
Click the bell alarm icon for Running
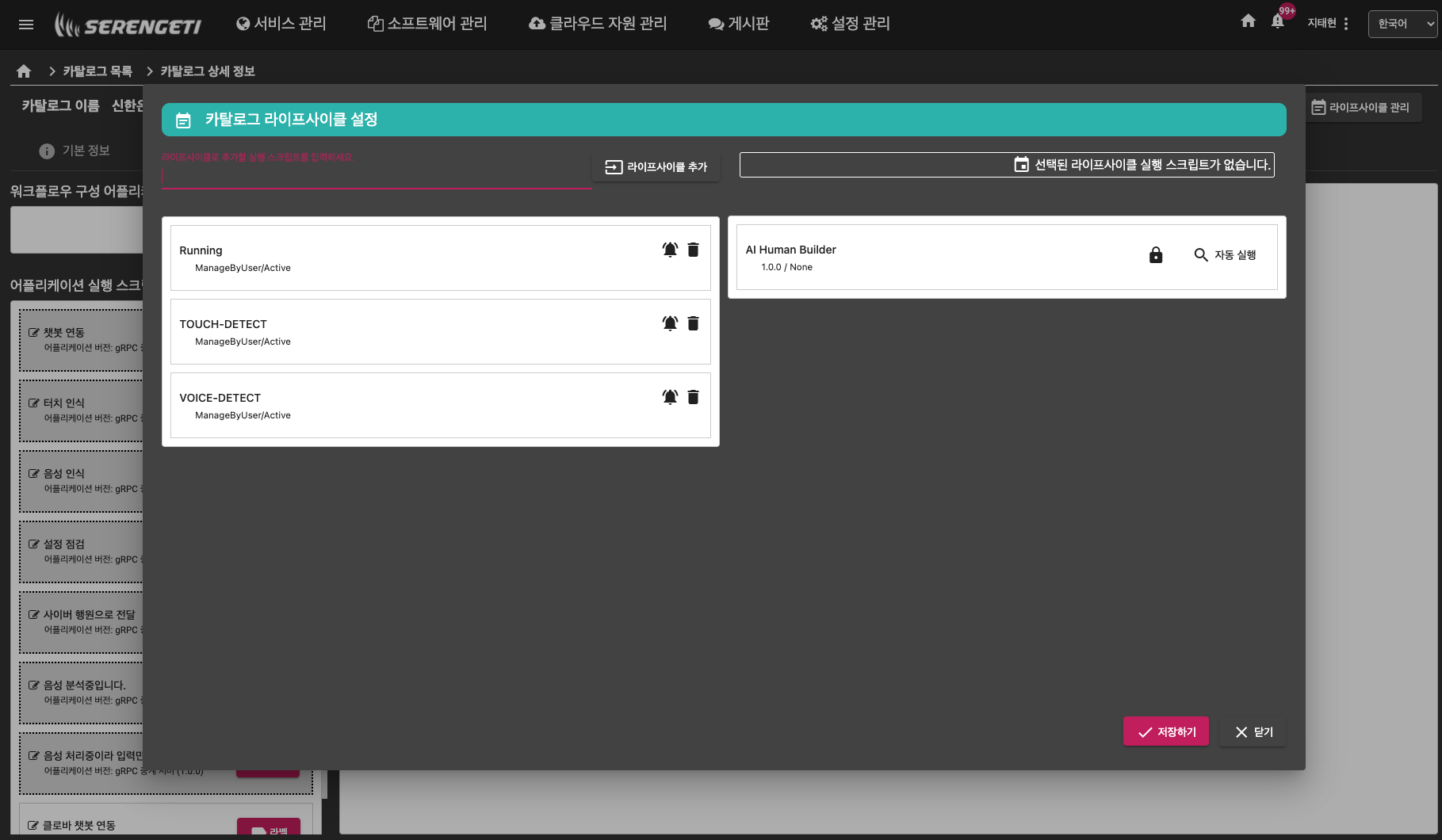pyautogui.click(x=670, y=250)
